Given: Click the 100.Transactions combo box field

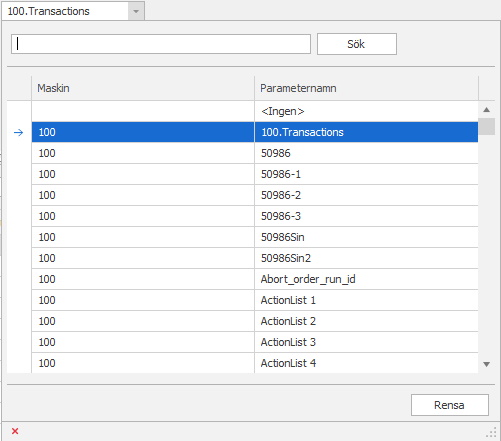Looking at the screenshot, I should (x=65, y=11).
